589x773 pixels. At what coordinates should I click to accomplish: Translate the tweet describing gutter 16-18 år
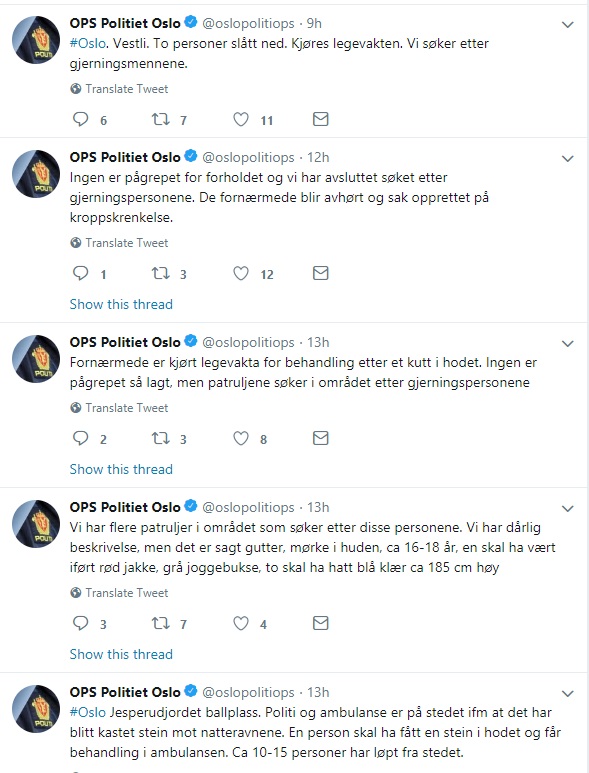coord(119,593)
